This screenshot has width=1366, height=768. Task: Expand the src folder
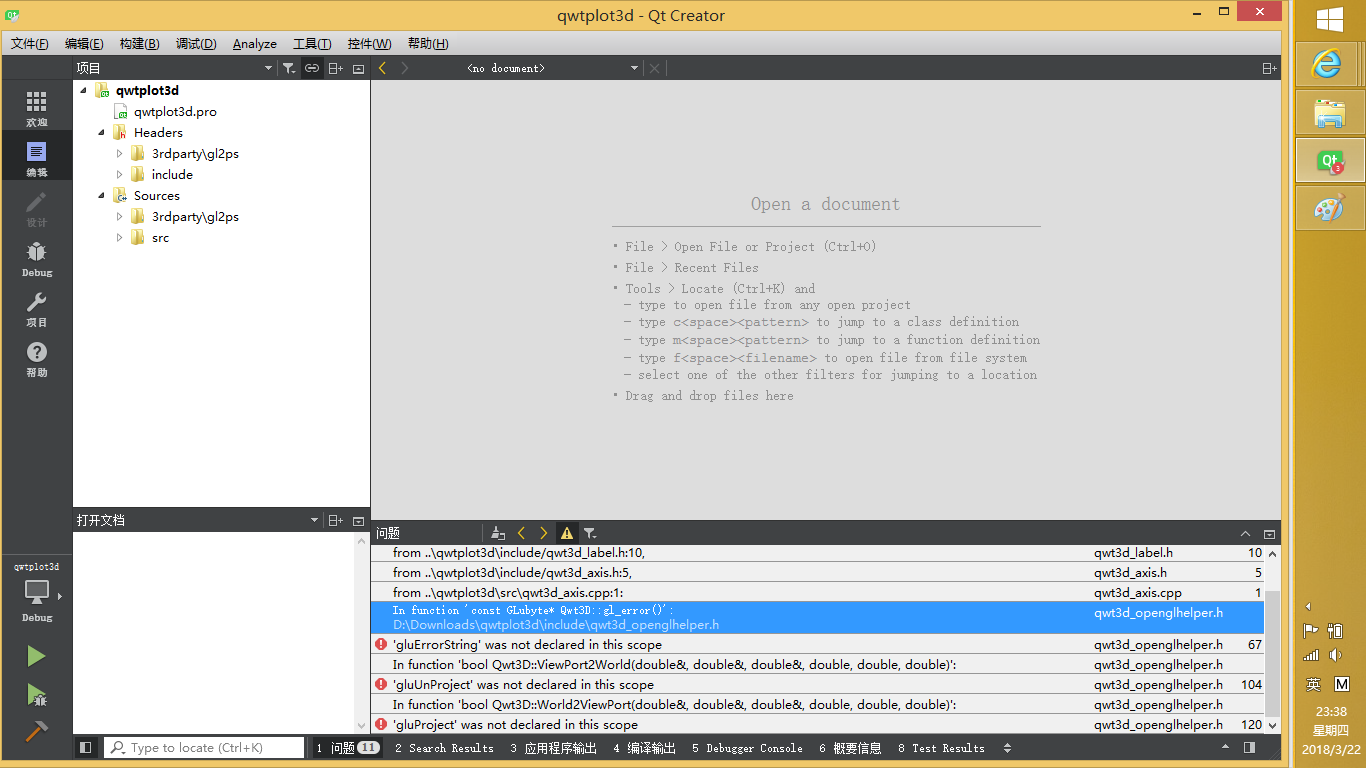[x=119, y=238]
